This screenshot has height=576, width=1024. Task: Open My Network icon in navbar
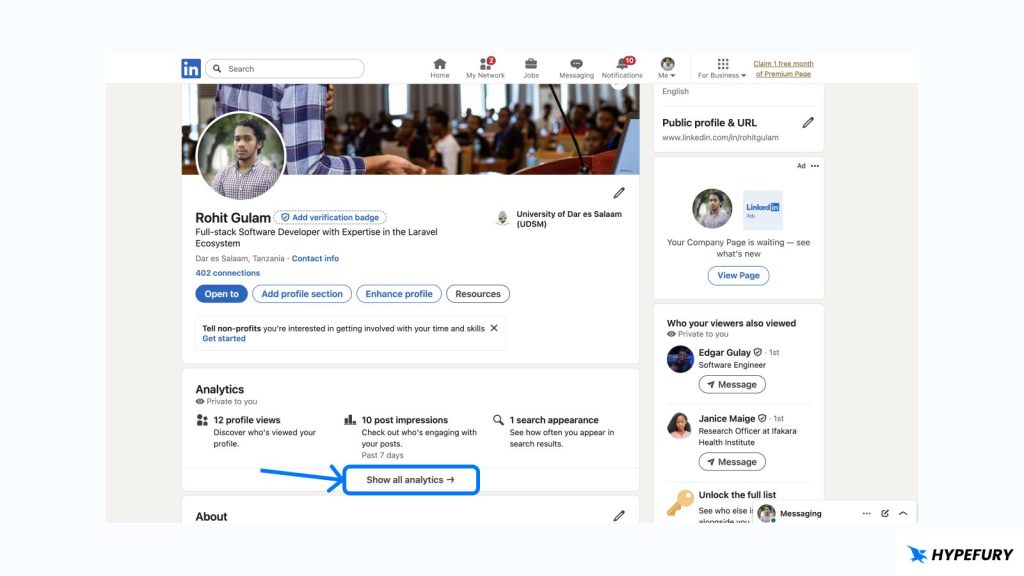pos(485,65)
